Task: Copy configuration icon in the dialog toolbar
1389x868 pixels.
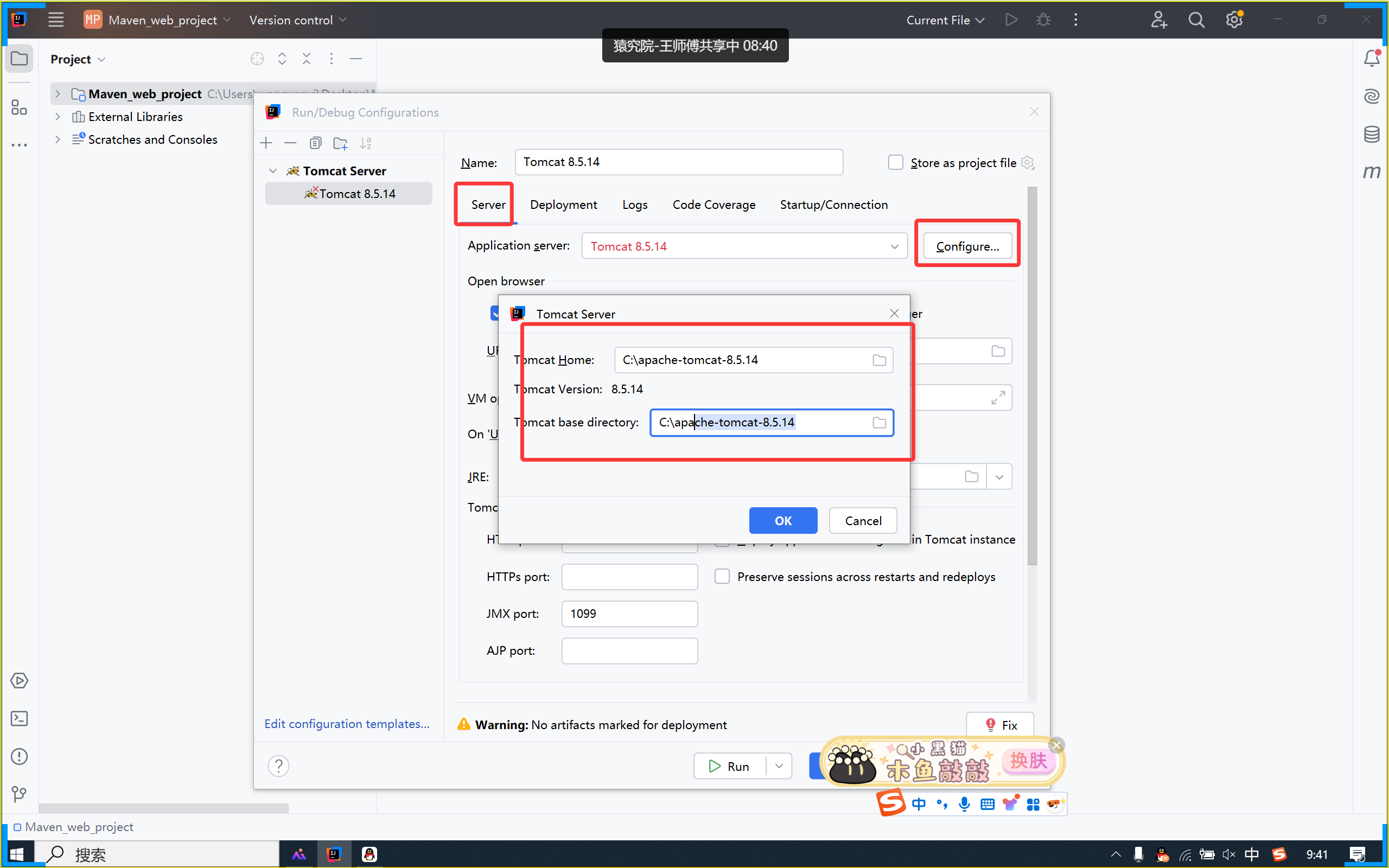Action: tap(315, 143)
